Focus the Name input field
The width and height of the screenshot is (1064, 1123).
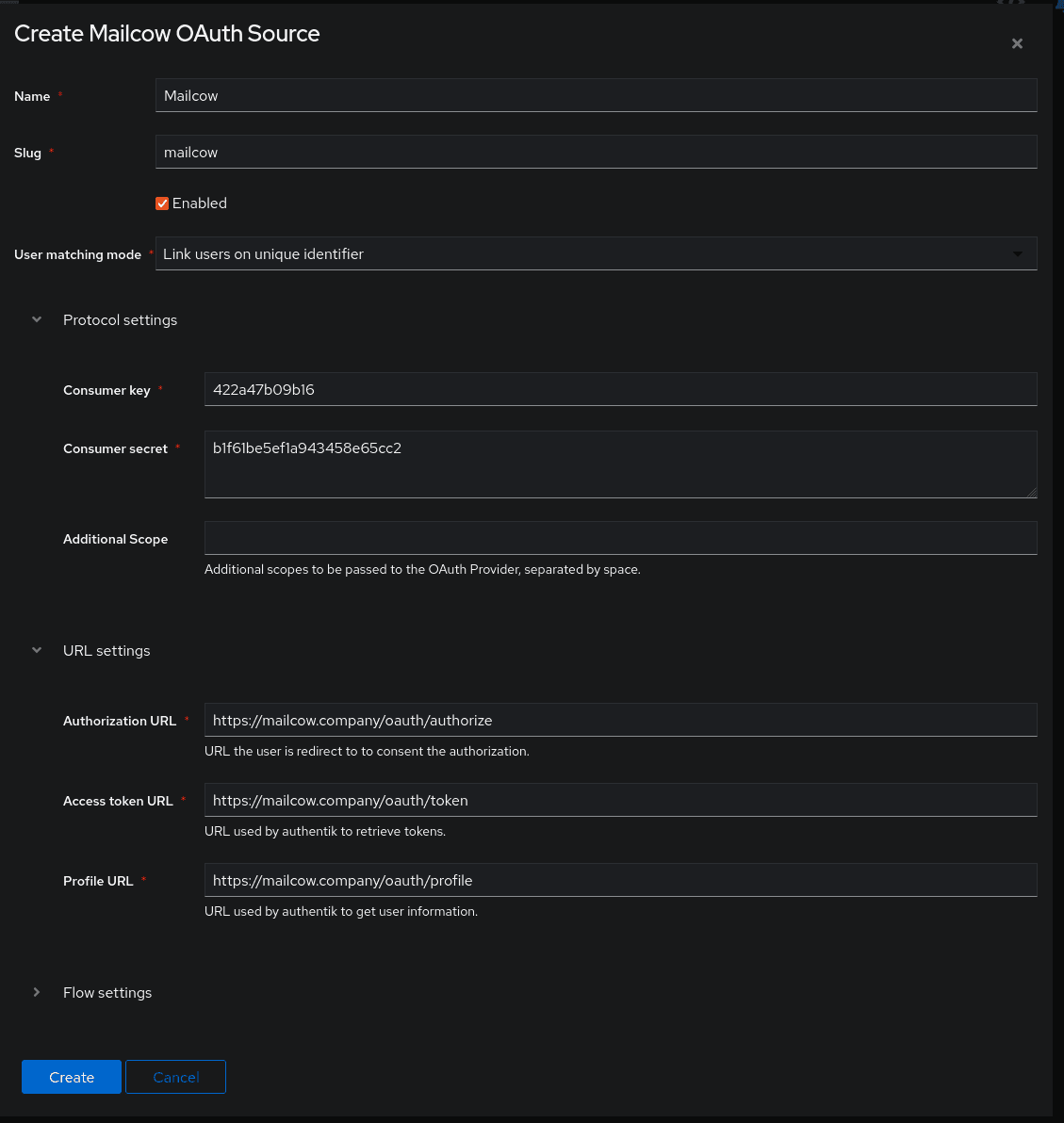[x=596, y=95]
